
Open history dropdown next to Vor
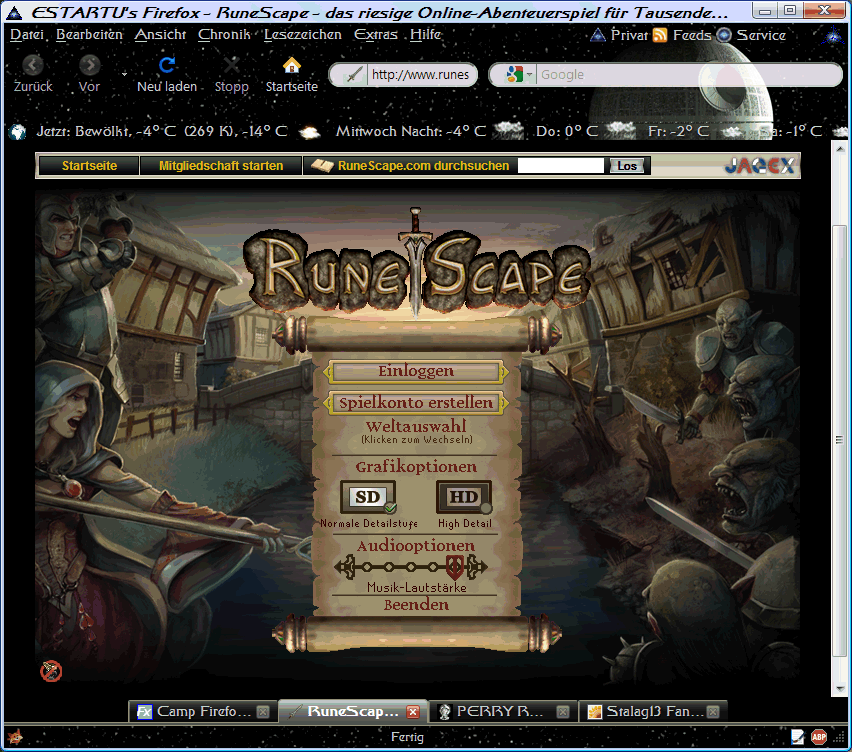pos(124,74)
